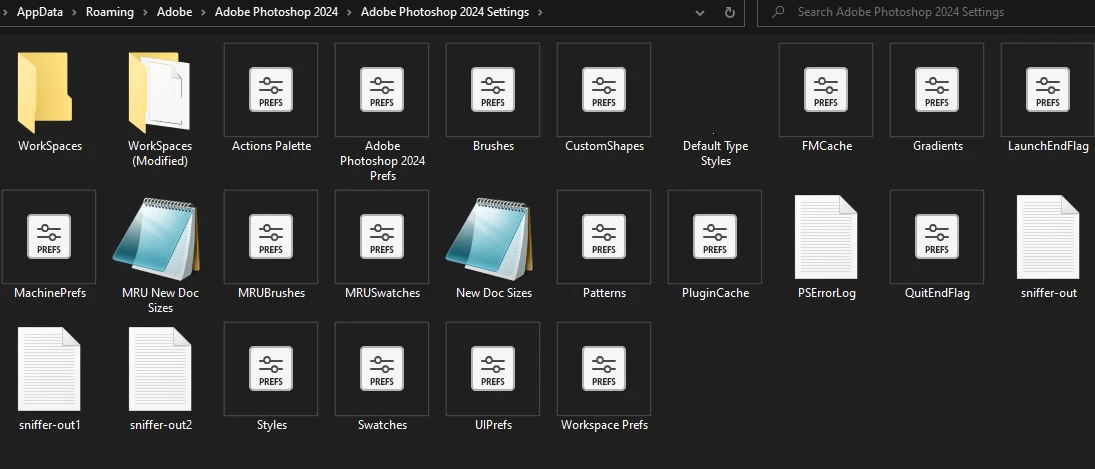Screen dimensions: 1095x469
Task: Navigate to AppData in breadcrumb
Action: 39,13
